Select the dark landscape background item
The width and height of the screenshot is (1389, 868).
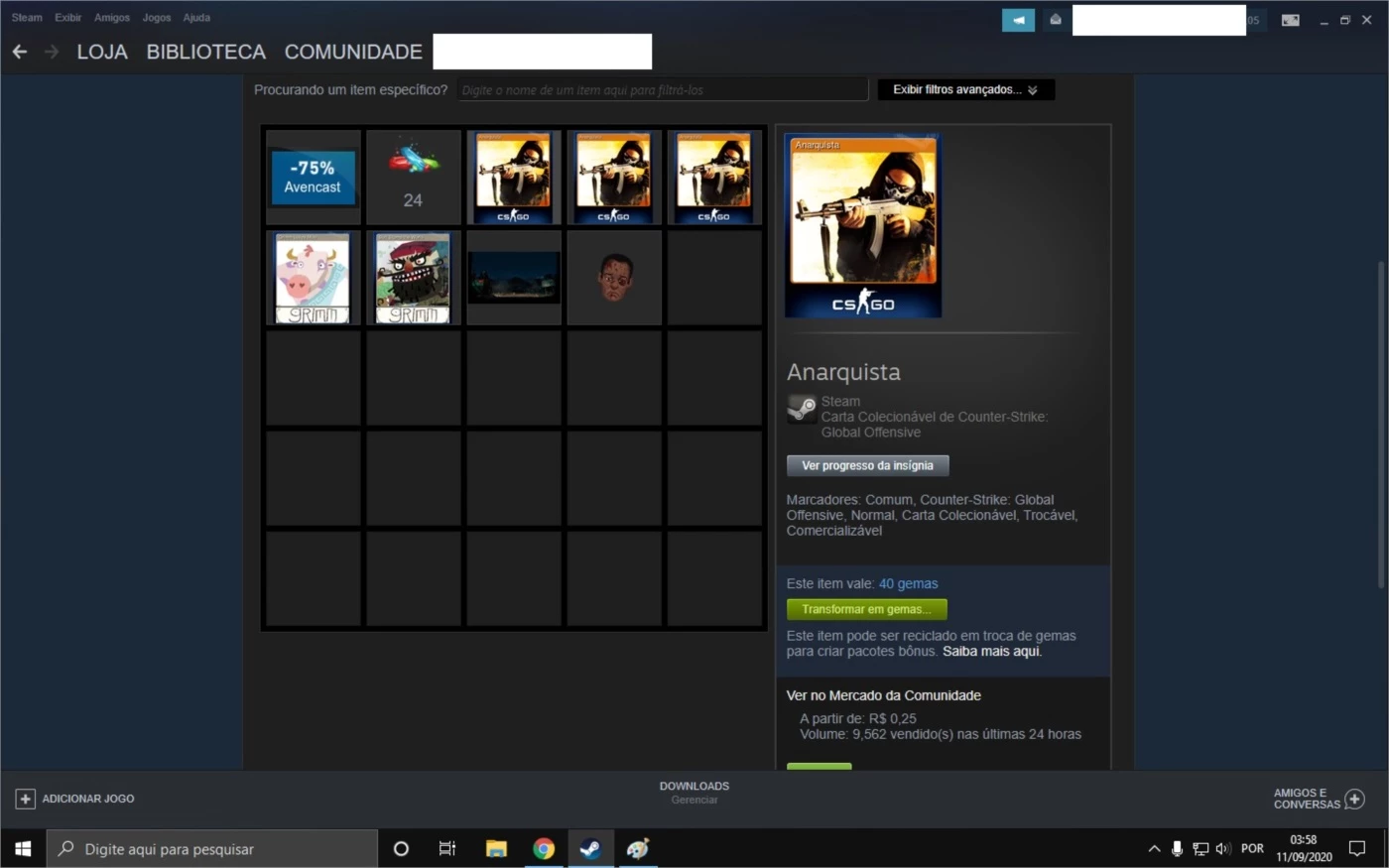coord(514,278)
